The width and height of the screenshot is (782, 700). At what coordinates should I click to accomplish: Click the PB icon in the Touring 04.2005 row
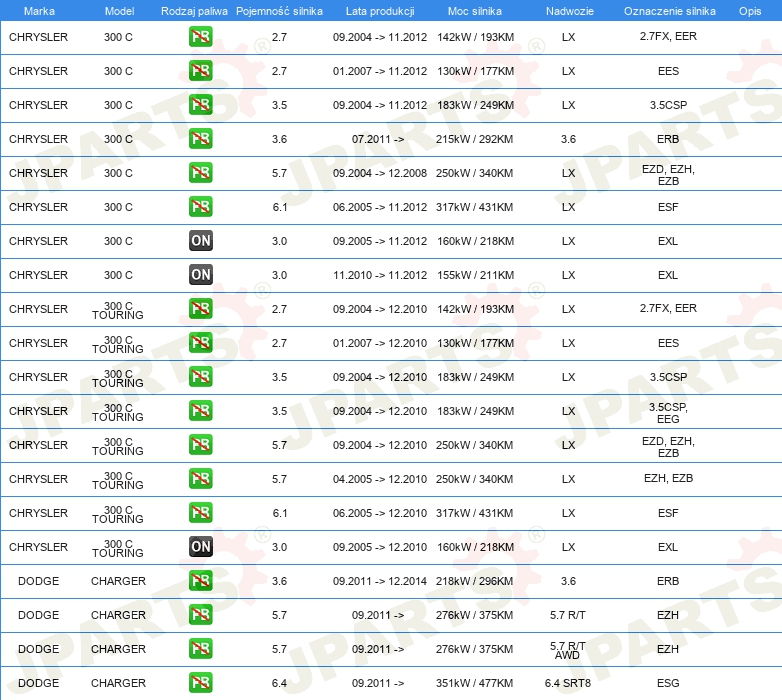200,479
